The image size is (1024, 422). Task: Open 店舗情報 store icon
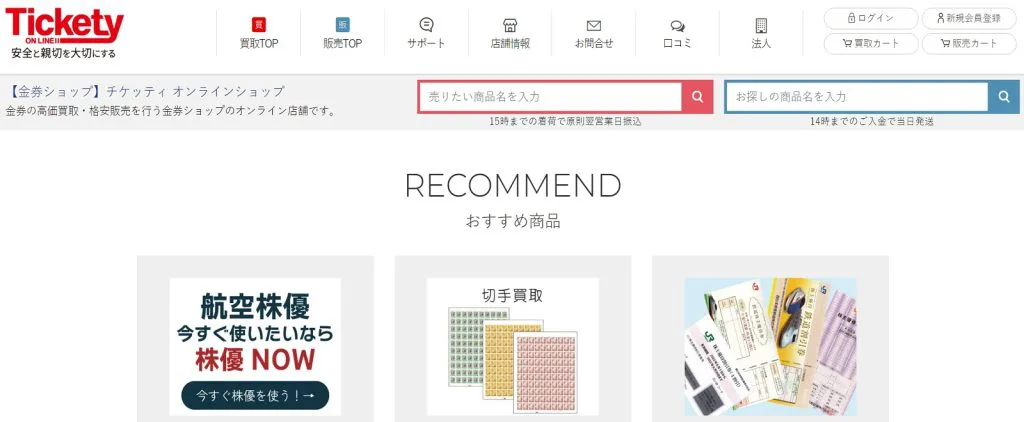510,25
